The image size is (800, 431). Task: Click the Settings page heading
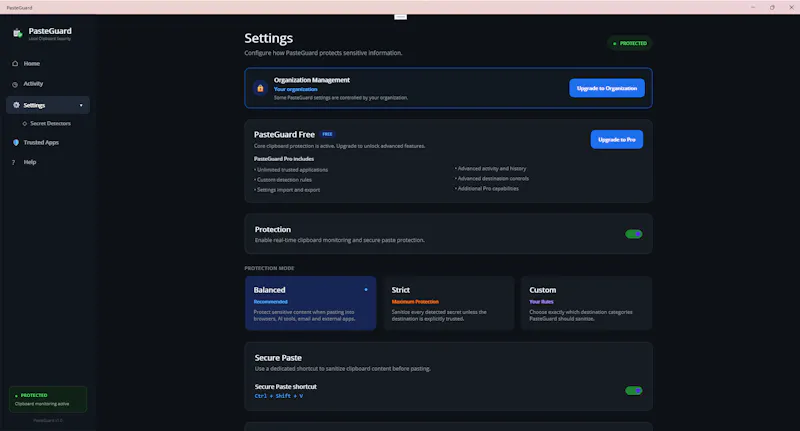[268, 38]
